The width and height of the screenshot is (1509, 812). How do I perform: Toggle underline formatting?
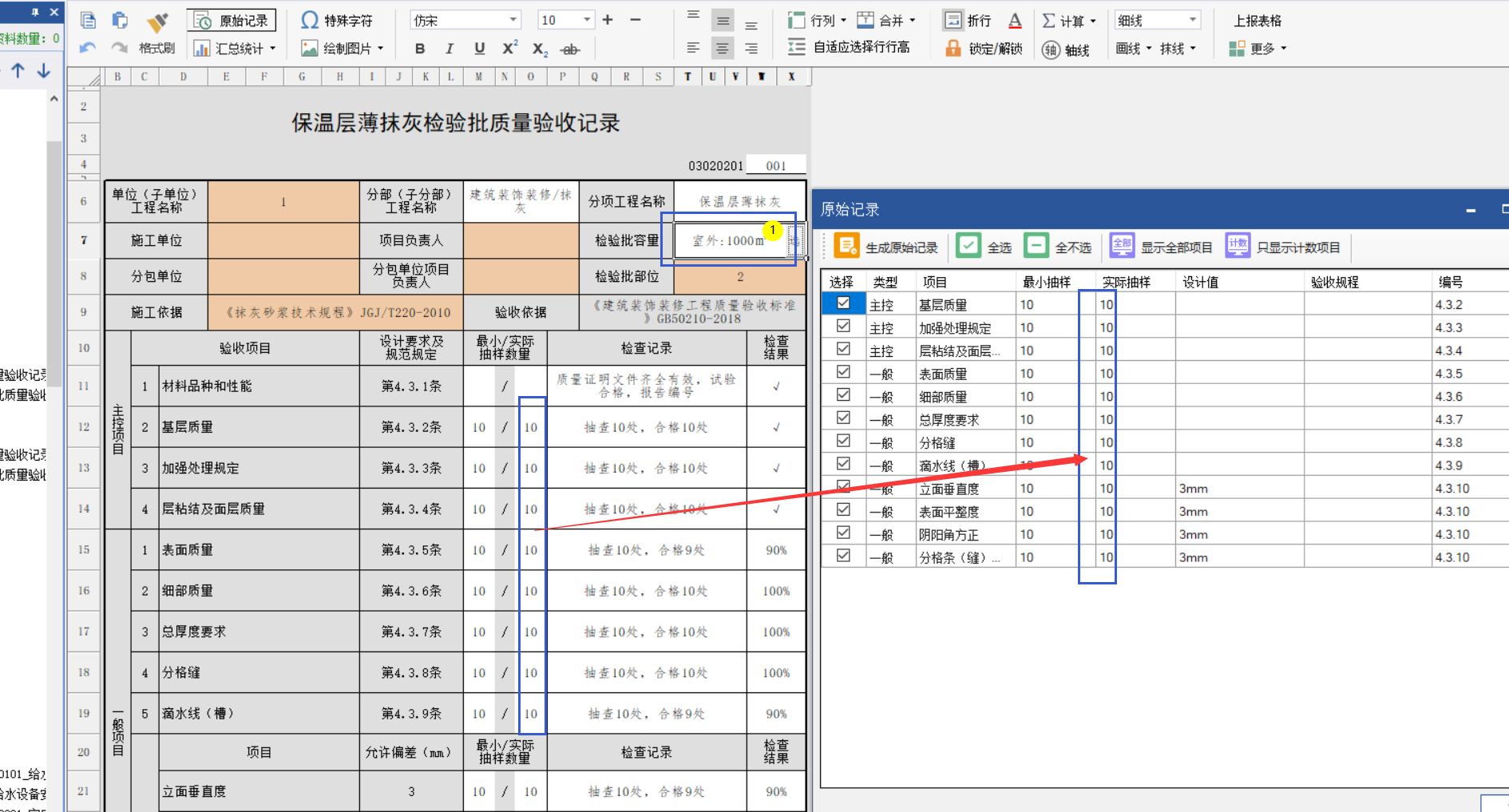(479, 49)
